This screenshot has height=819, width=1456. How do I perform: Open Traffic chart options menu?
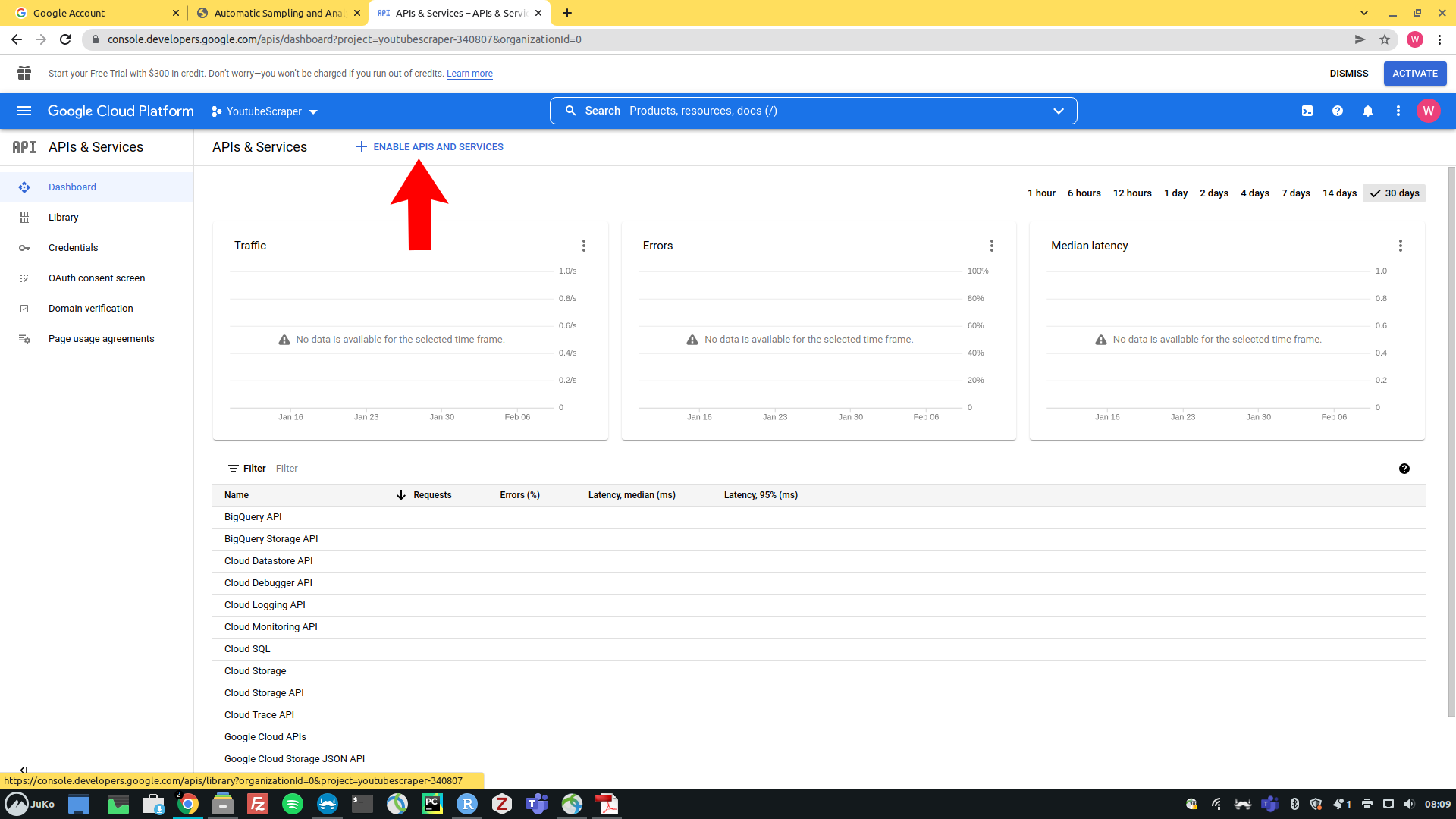(x=583, y=246)
